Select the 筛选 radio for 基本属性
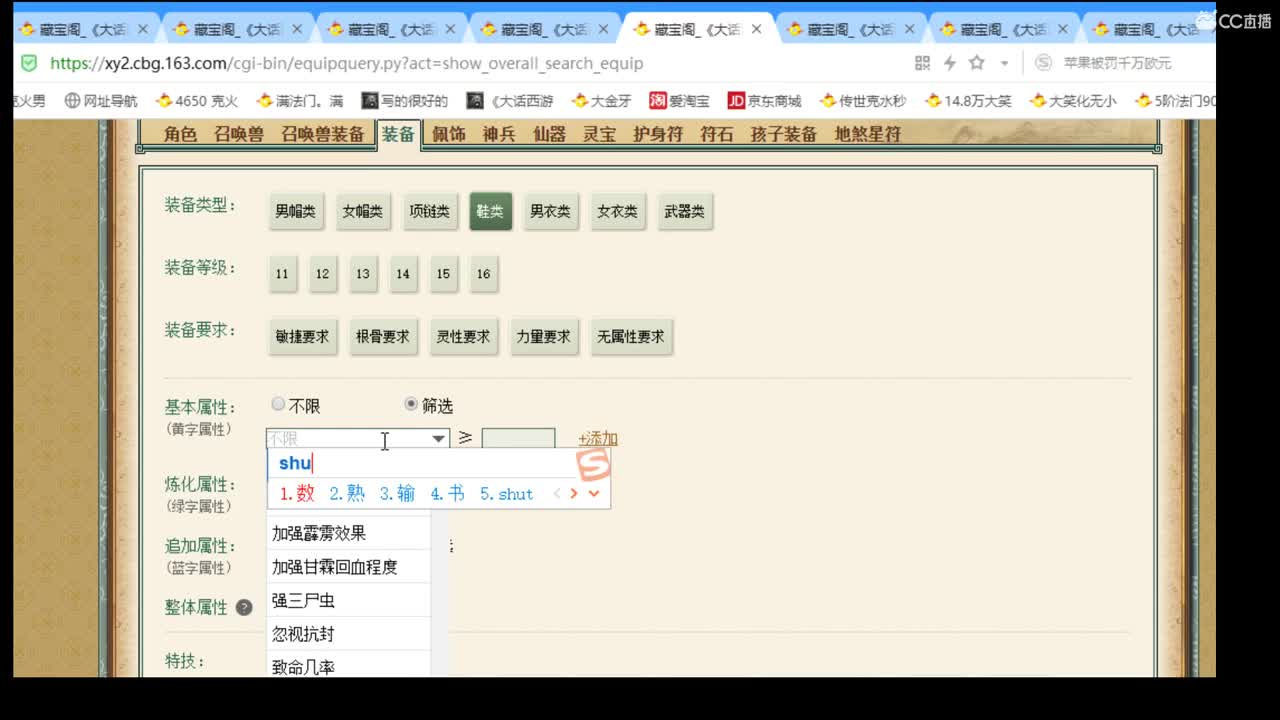Image resolution: width=1280 pixels, height=720 pixels. click(x=411, y=404)
